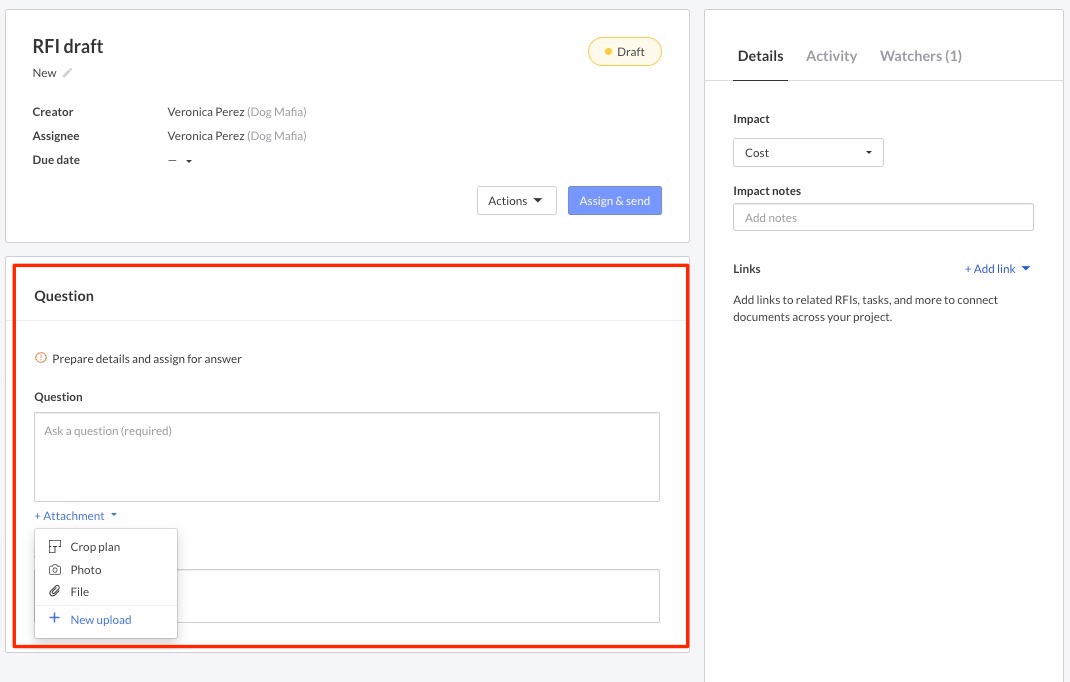Choose Photo in the attachment menu
The image size is (1070, 682).
pyautogui.click(x=86, y=570)
